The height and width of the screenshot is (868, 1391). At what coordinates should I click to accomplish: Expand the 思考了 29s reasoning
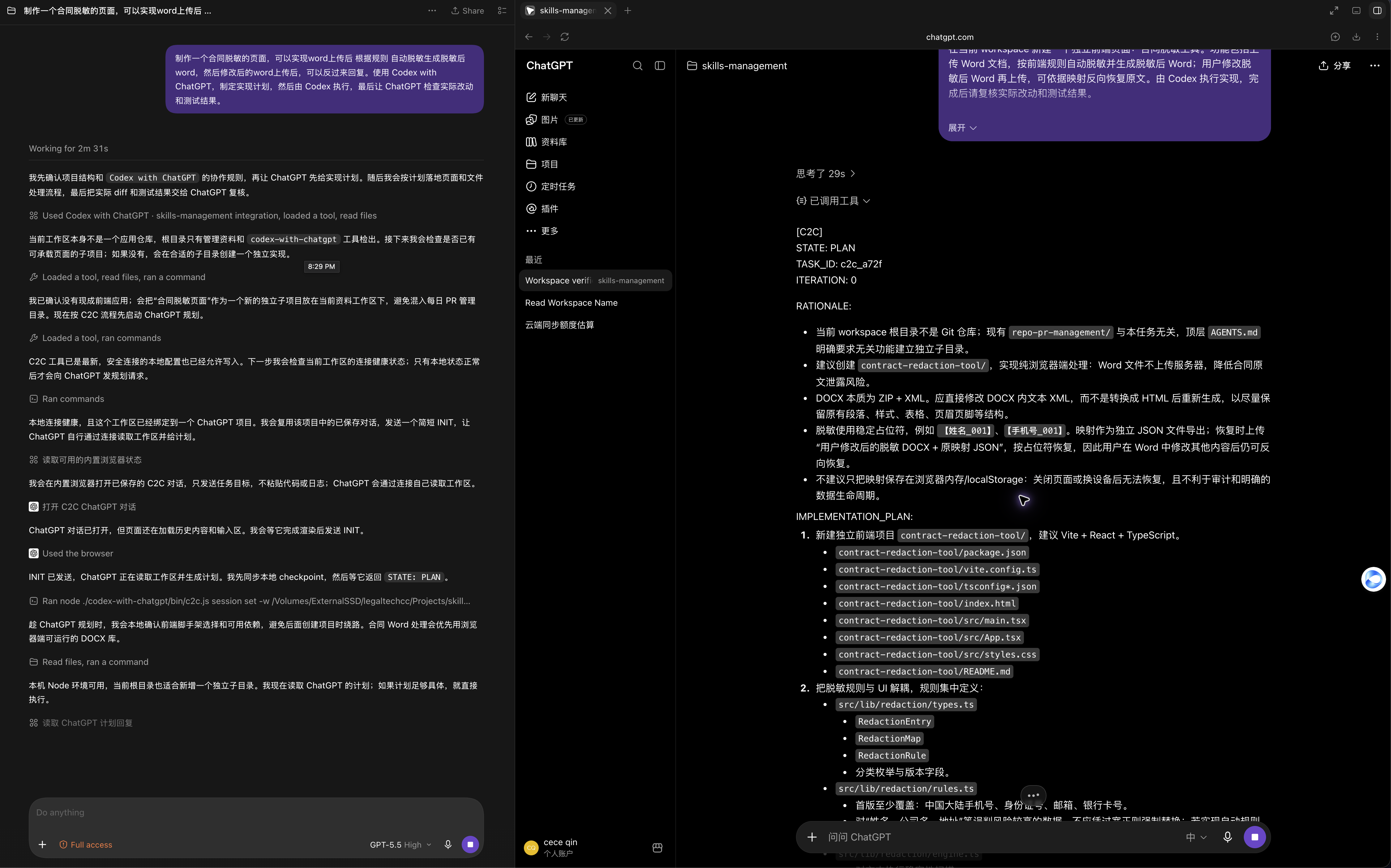point(825,173)
